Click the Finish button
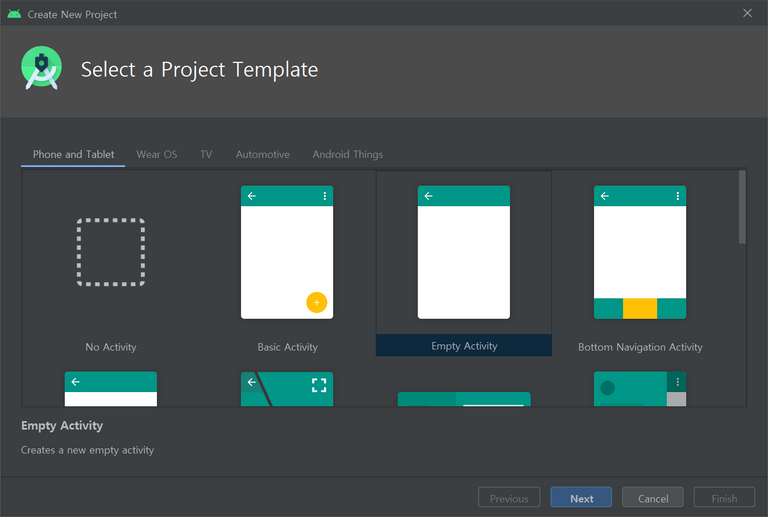This screenshot has width=768, height=517. tap(724, 498)
